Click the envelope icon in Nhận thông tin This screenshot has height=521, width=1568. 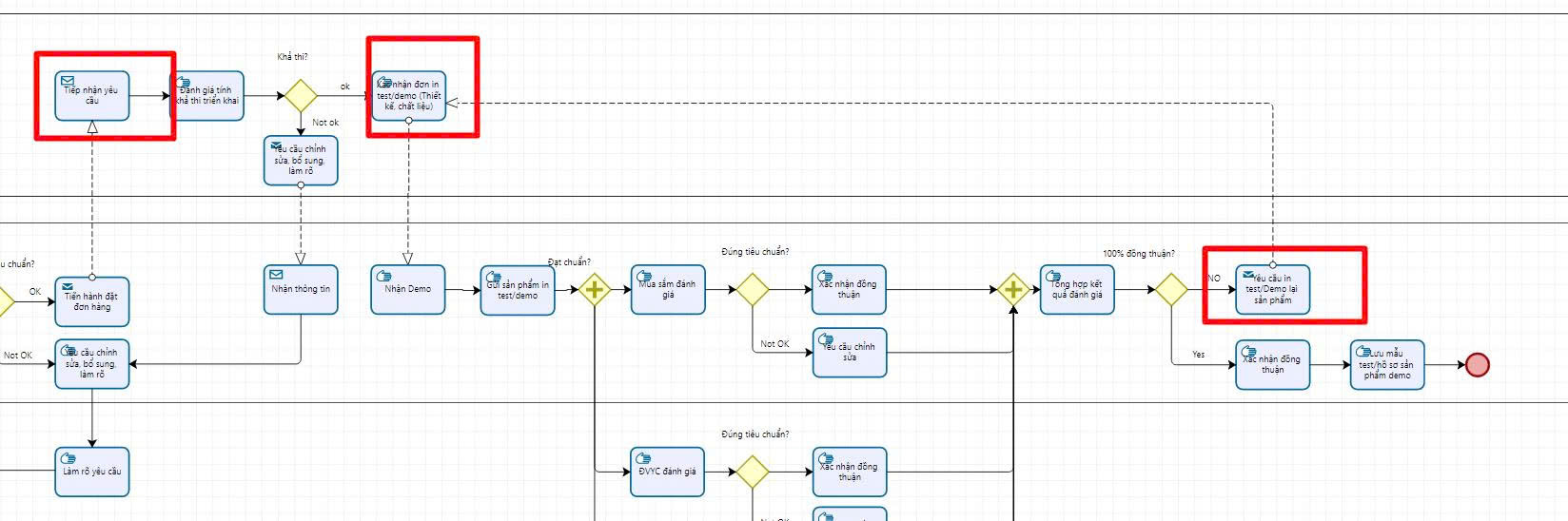(277, 275)
